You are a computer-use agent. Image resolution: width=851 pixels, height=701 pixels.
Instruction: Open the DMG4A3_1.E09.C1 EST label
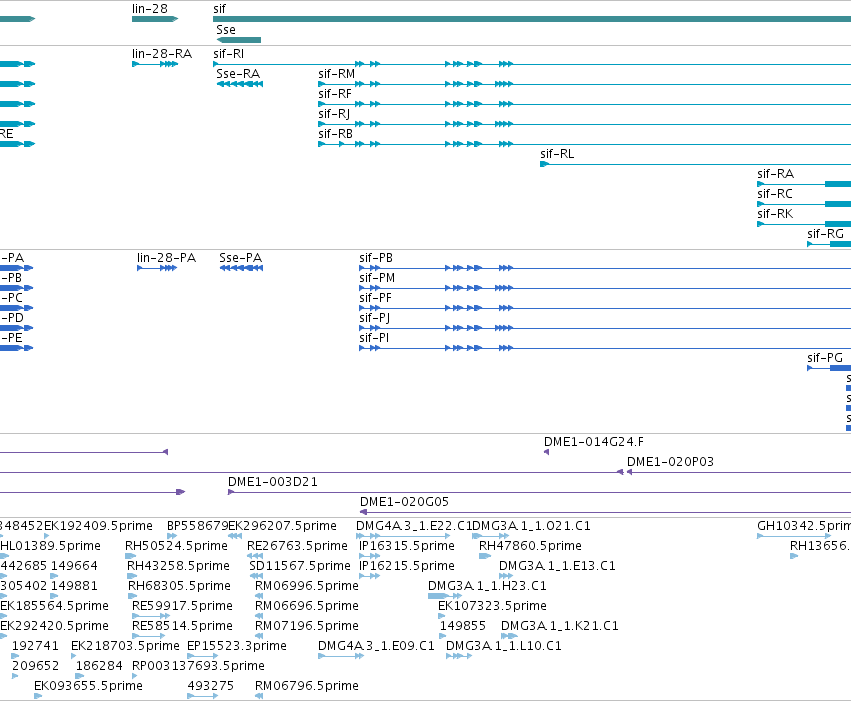(x=376, y=646)
